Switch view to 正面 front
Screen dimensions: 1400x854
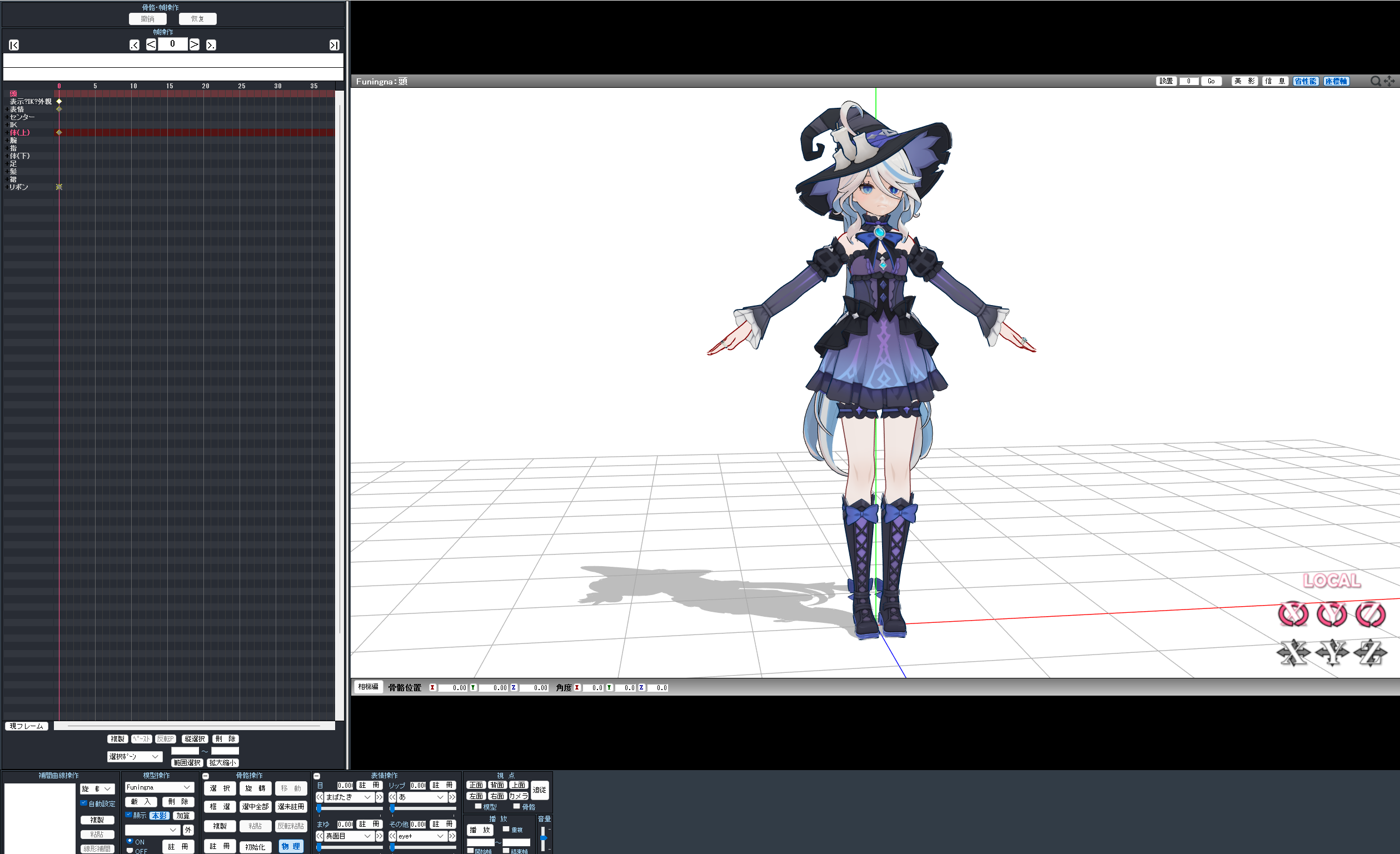[476, 785]
